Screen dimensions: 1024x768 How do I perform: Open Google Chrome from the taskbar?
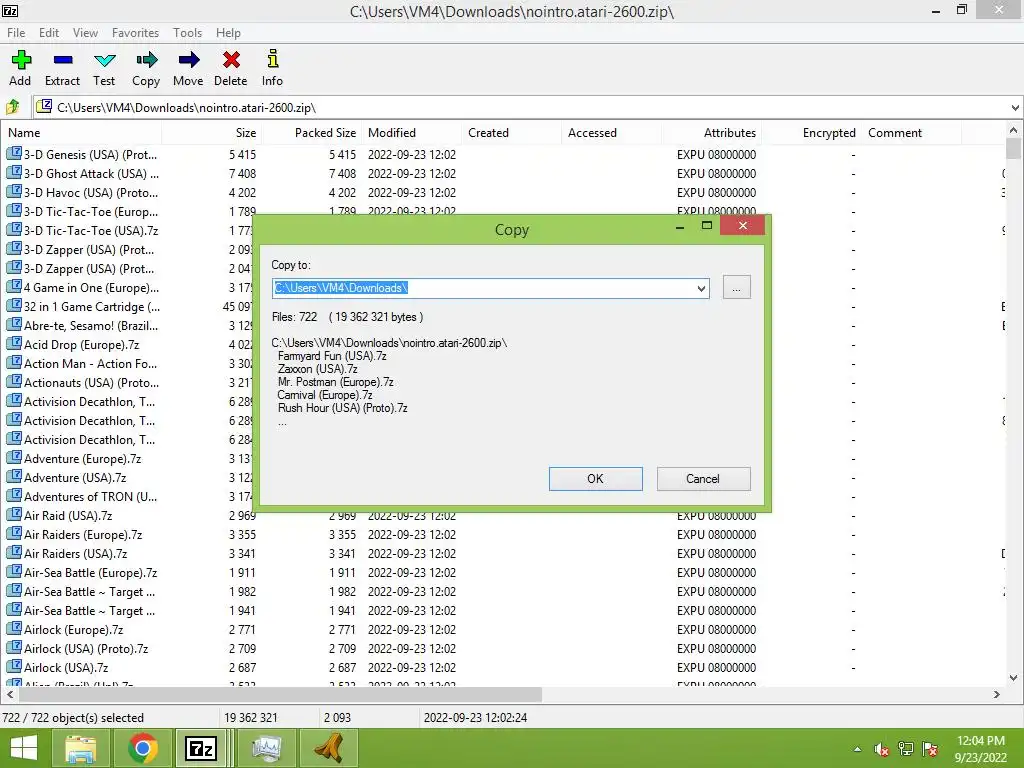[x=142, y=748]
